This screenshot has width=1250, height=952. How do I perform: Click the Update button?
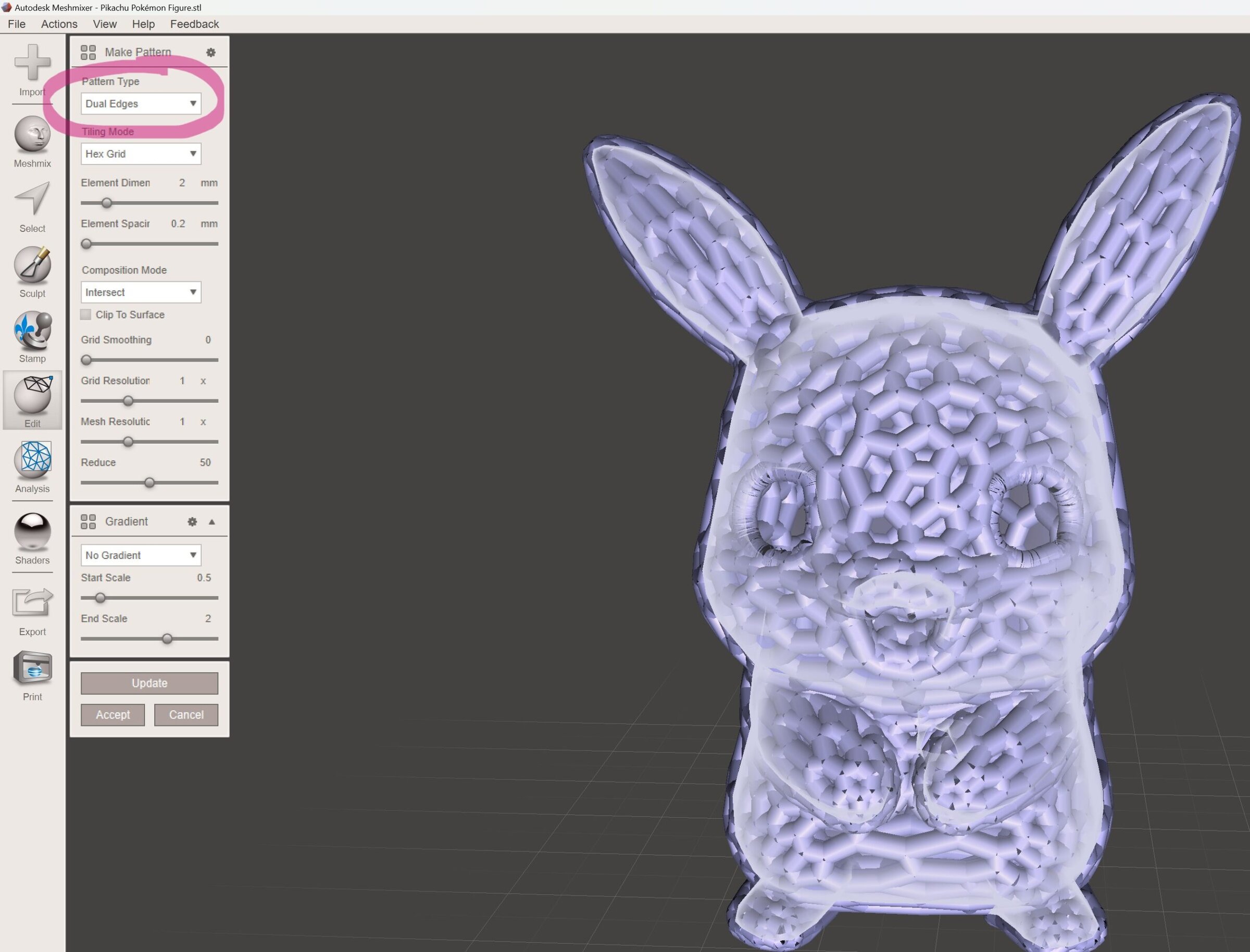click(x=149, y=683)
